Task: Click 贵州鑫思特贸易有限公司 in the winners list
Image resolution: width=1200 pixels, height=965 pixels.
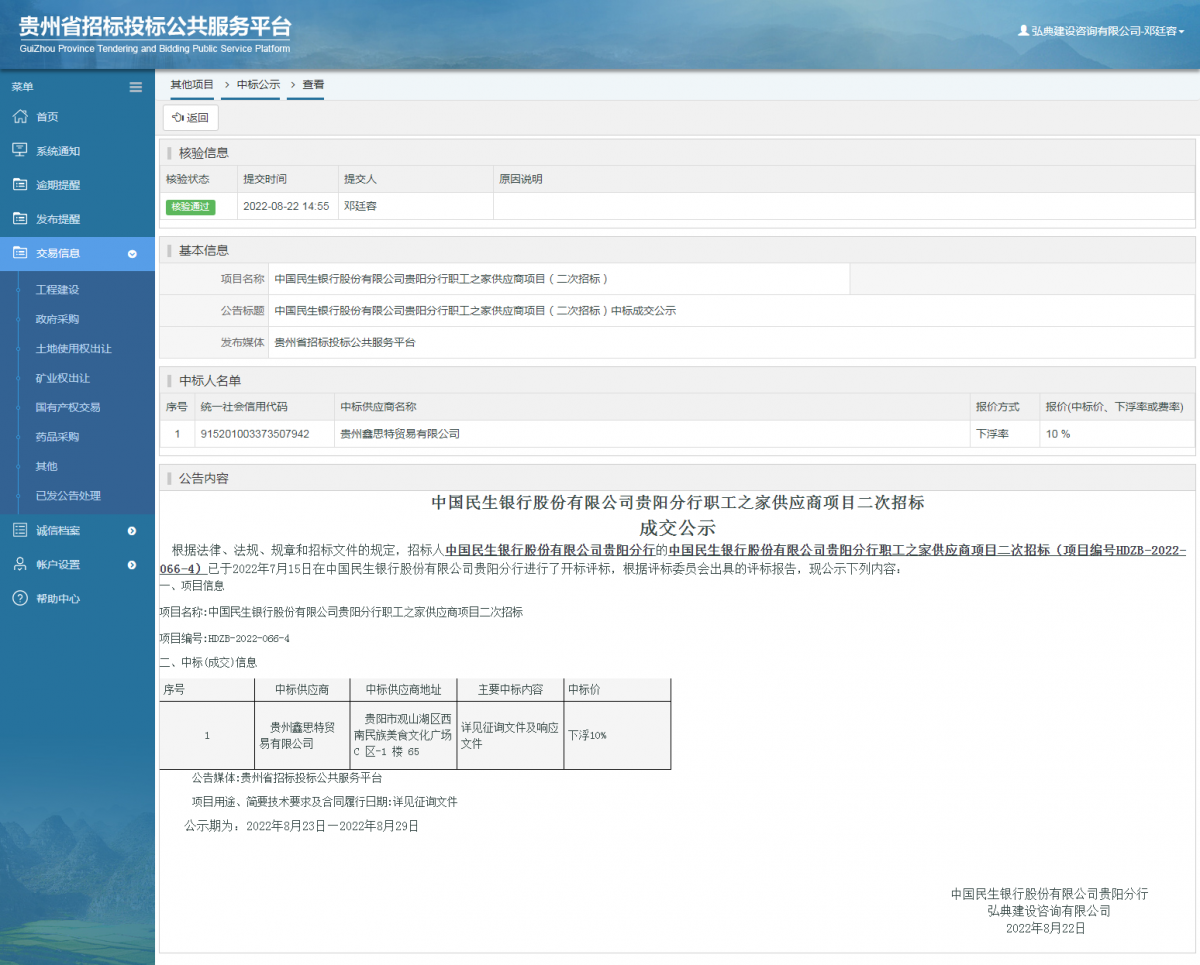Action: coord(400,434)
